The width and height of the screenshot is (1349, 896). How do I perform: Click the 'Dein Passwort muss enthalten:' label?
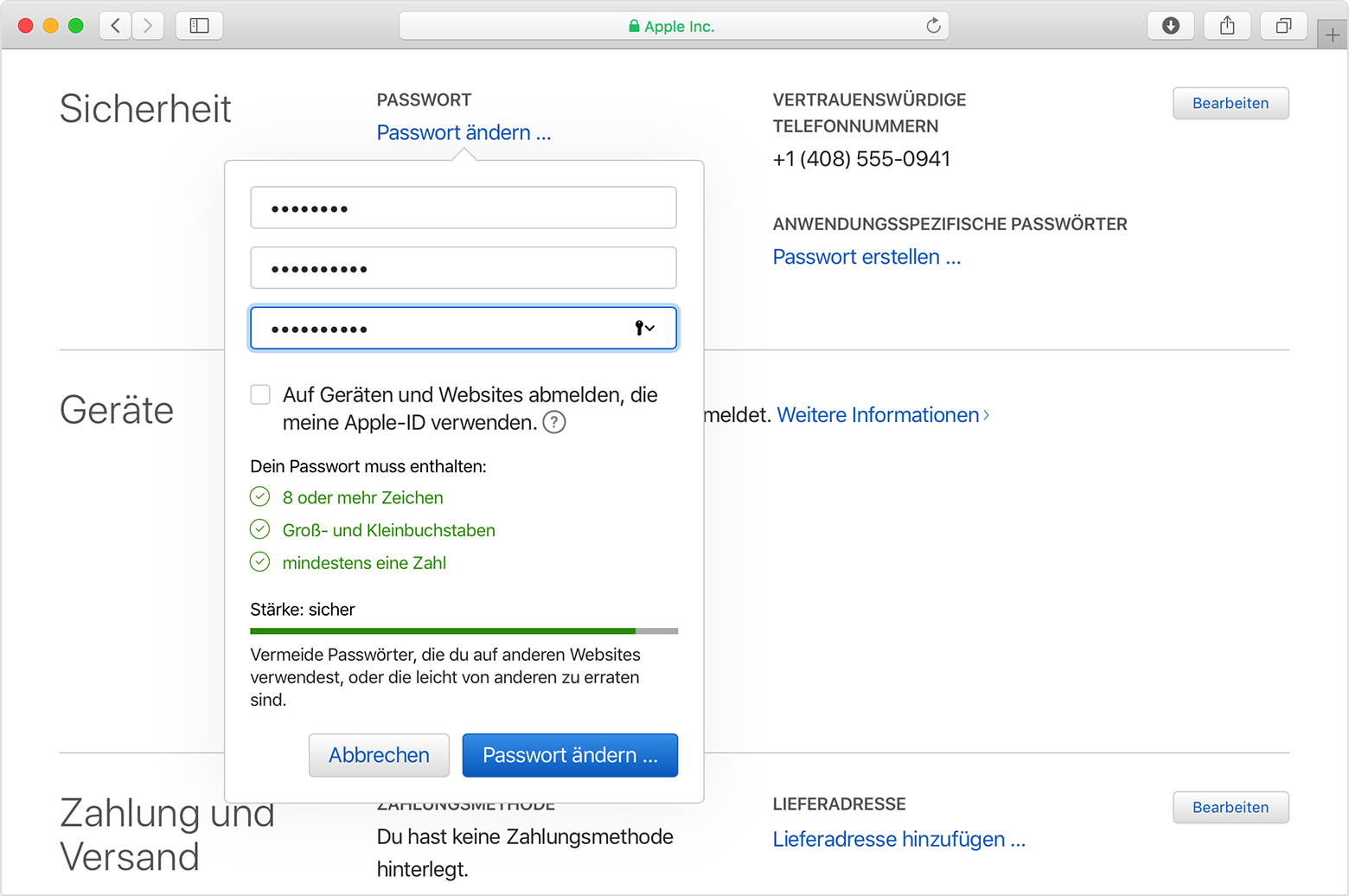(368, 467)
